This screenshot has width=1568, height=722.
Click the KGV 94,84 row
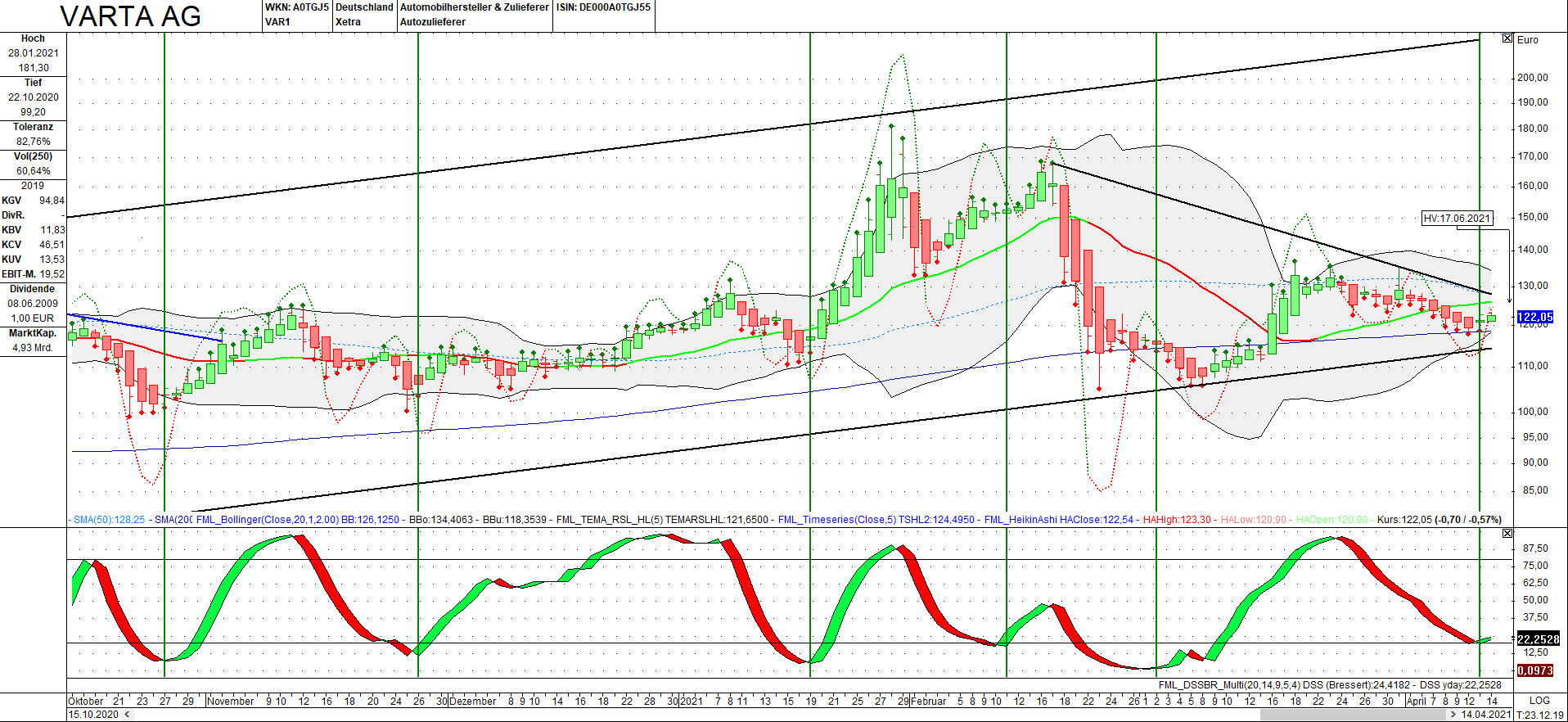(x=34, y=201)
